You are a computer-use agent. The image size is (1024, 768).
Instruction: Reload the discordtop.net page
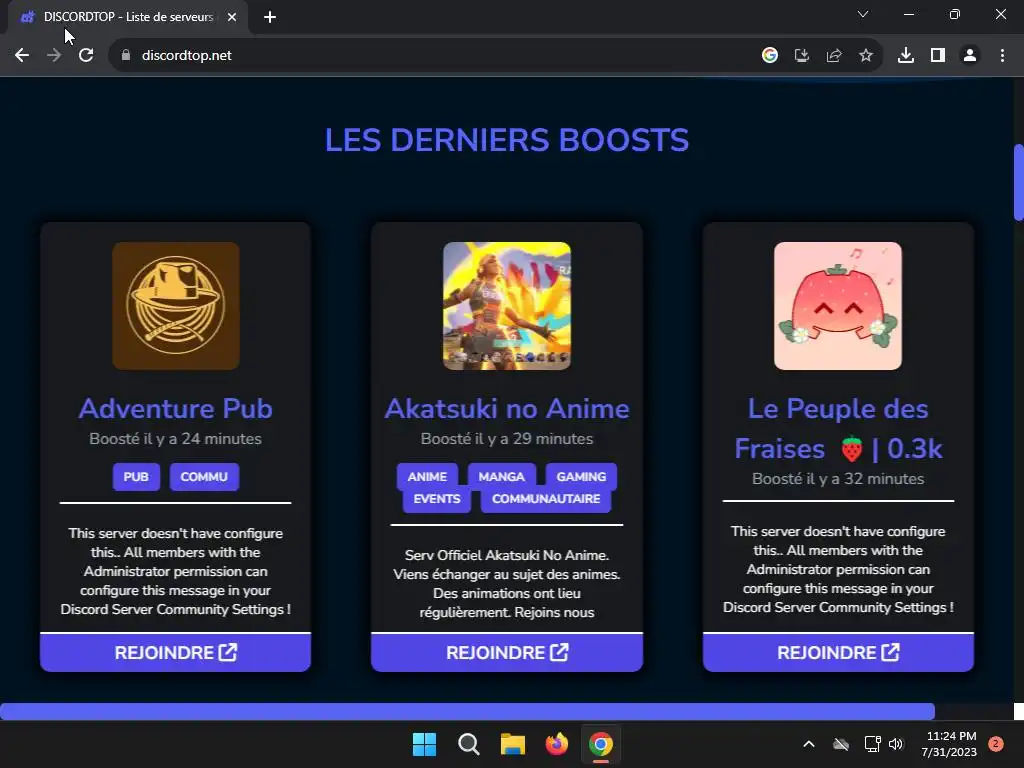(x=86, y=56)
